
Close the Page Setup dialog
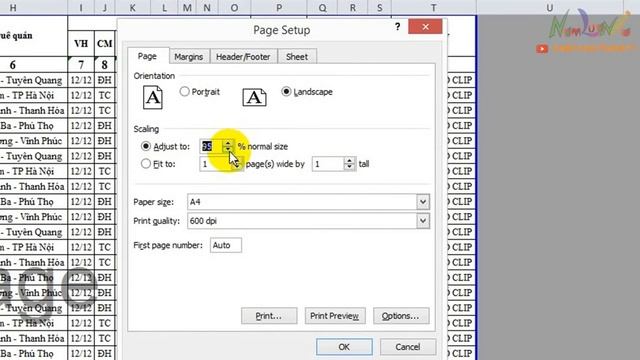pos(425,27)
